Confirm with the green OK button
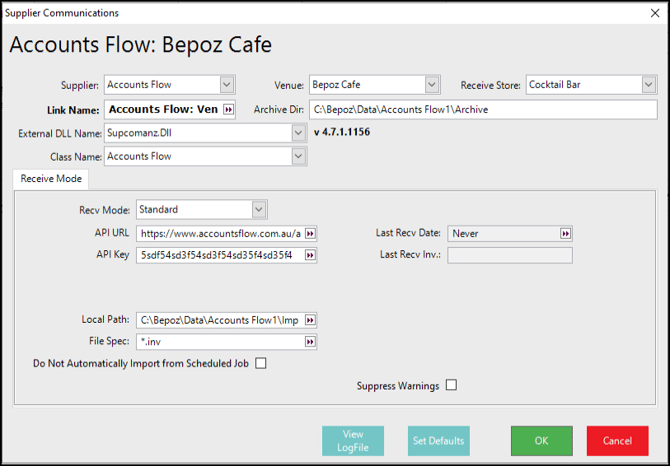Image resolution: width=670 pixels, height=466 pixels. [x=542, y=441]
